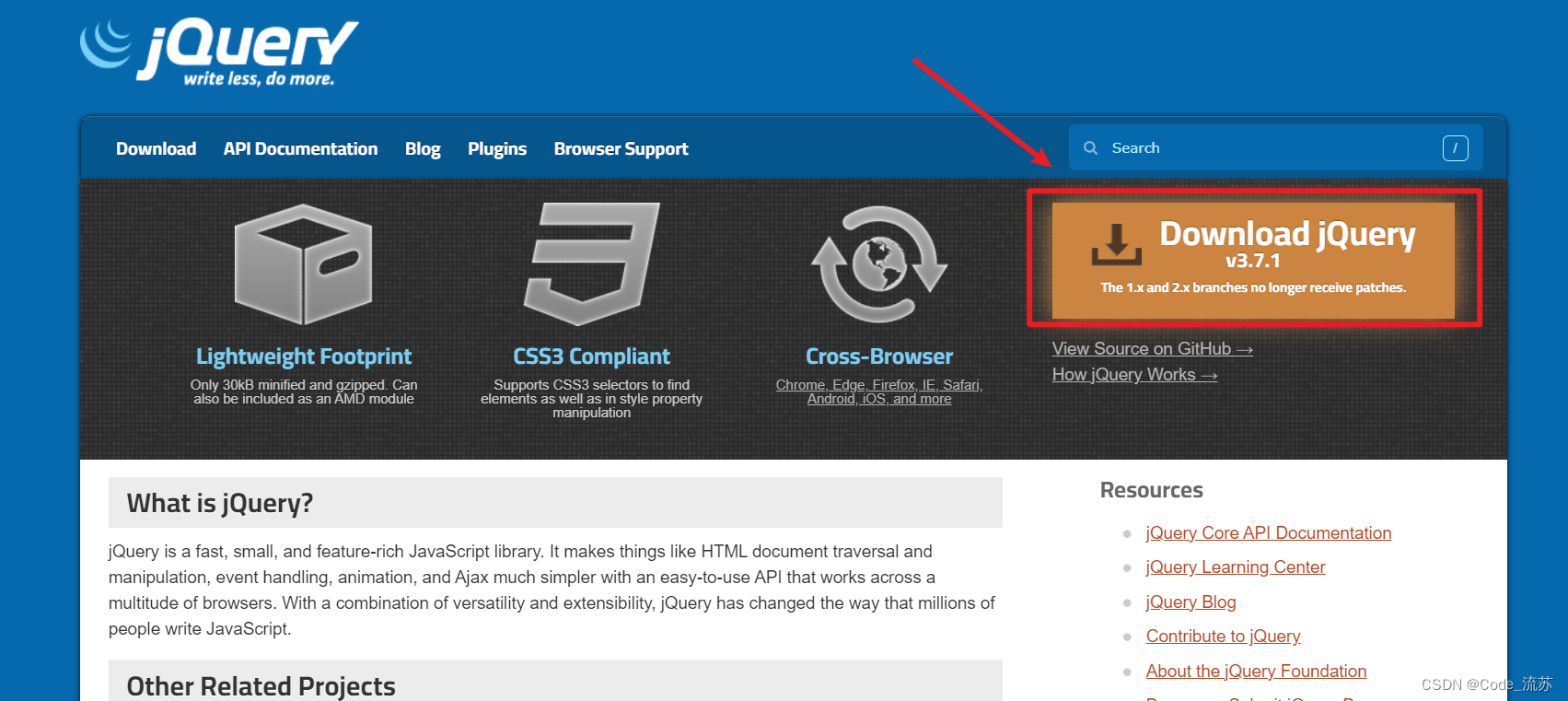Open jQuery Learning Center link
The image size is (1568, 701).
pyautogui.click(x=1236, y=567)
